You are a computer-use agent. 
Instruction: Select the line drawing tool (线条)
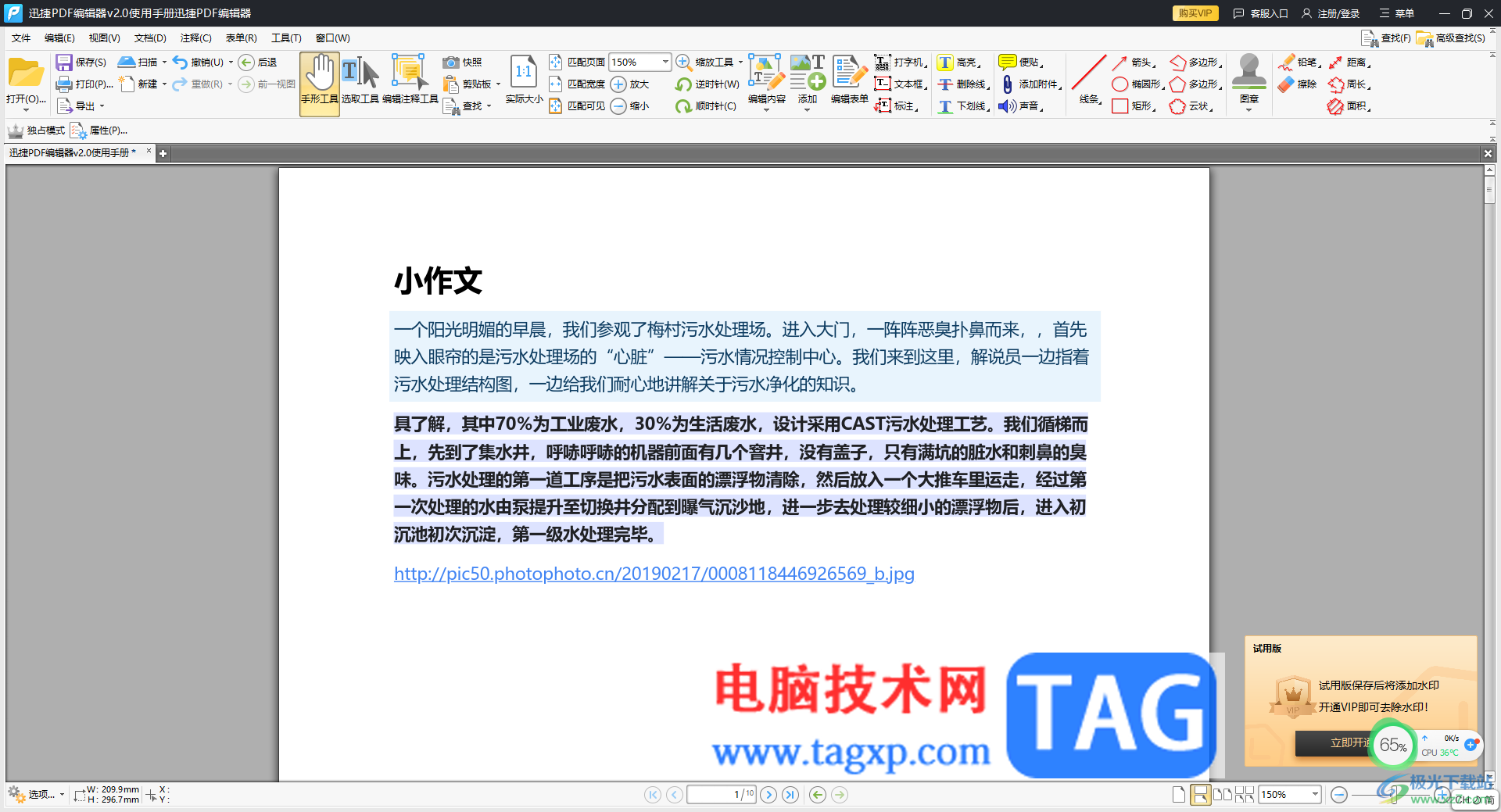(1089, 80)
